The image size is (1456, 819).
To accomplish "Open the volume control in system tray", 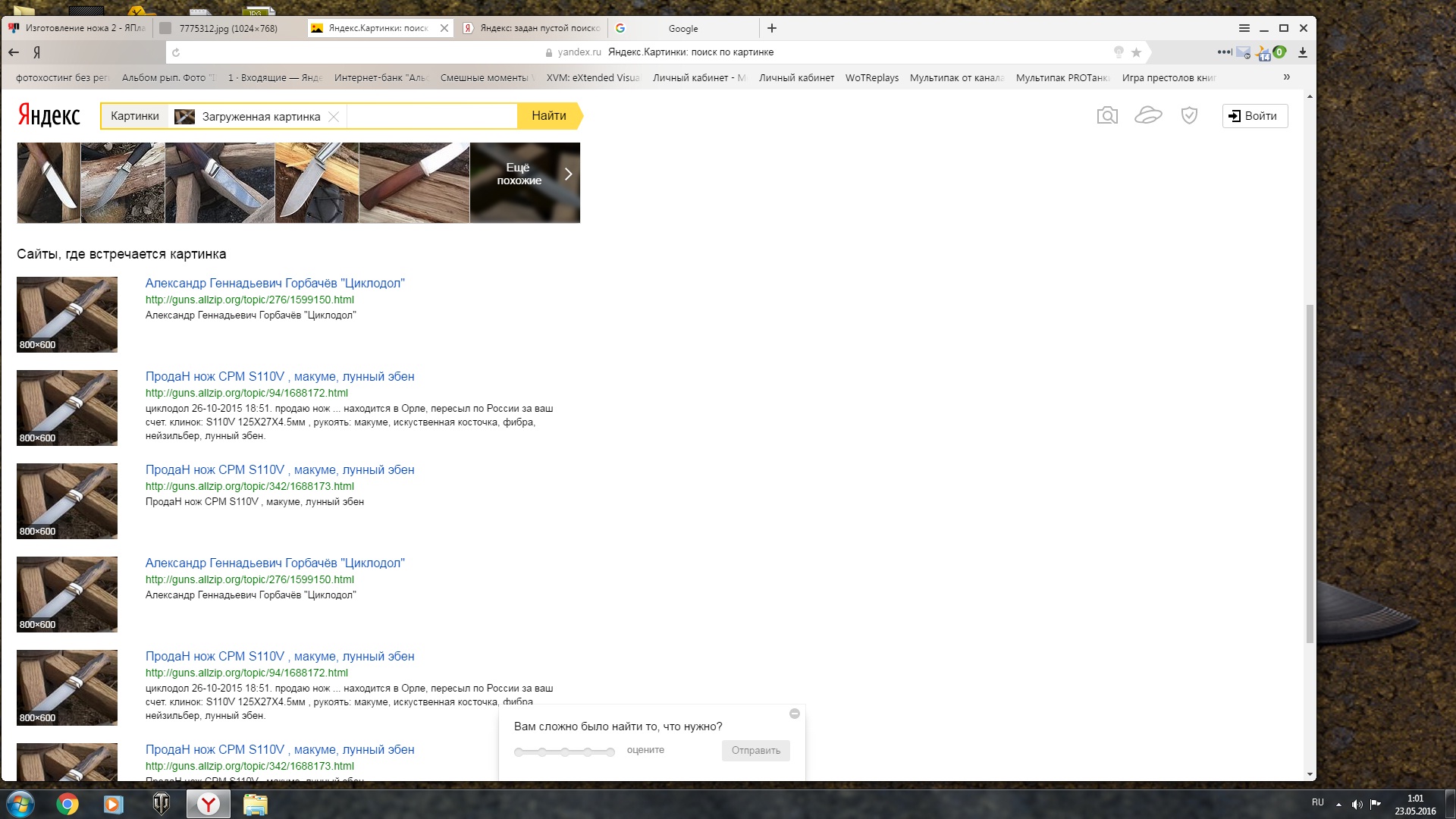I will (1357, 804).
